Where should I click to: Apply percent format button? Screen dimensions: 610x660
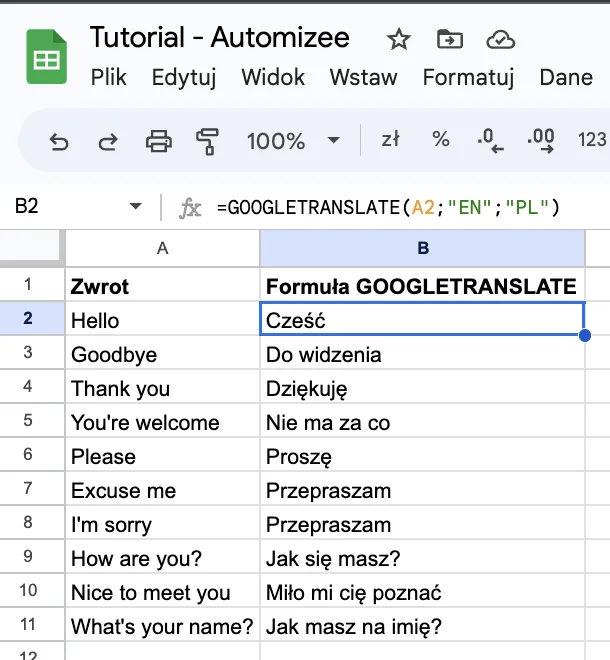(440, 139)
